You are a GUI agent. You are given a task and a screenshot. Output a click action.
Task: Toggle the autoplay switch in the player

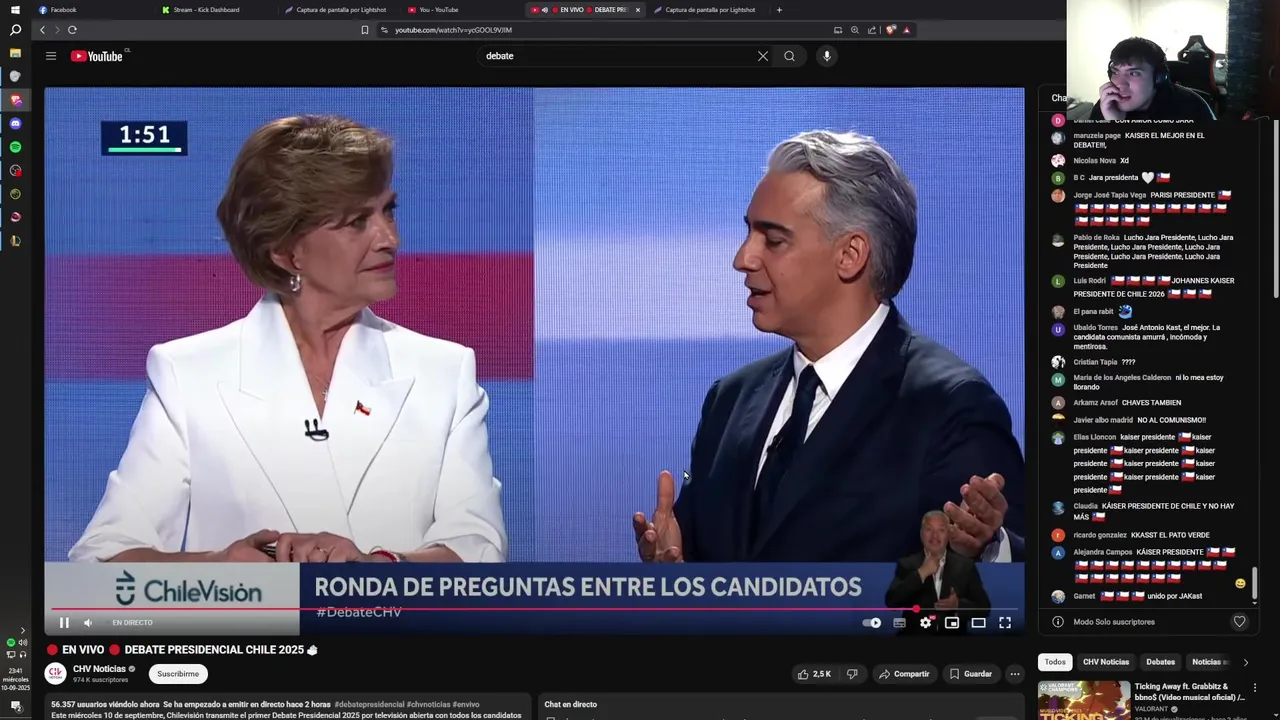[x=872, y=623]
